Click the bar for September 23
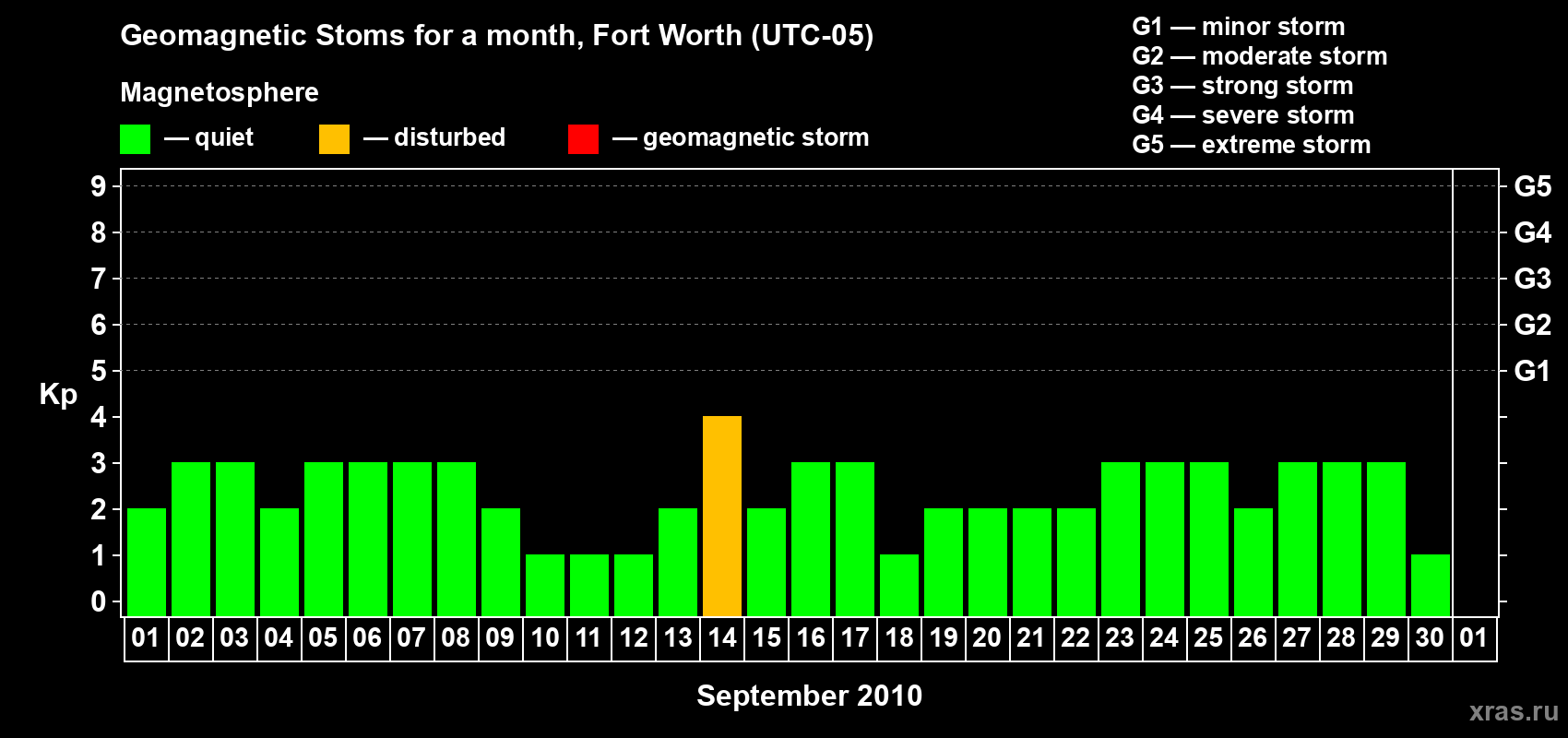1568x738 pixels. [x=1121, y=539]
